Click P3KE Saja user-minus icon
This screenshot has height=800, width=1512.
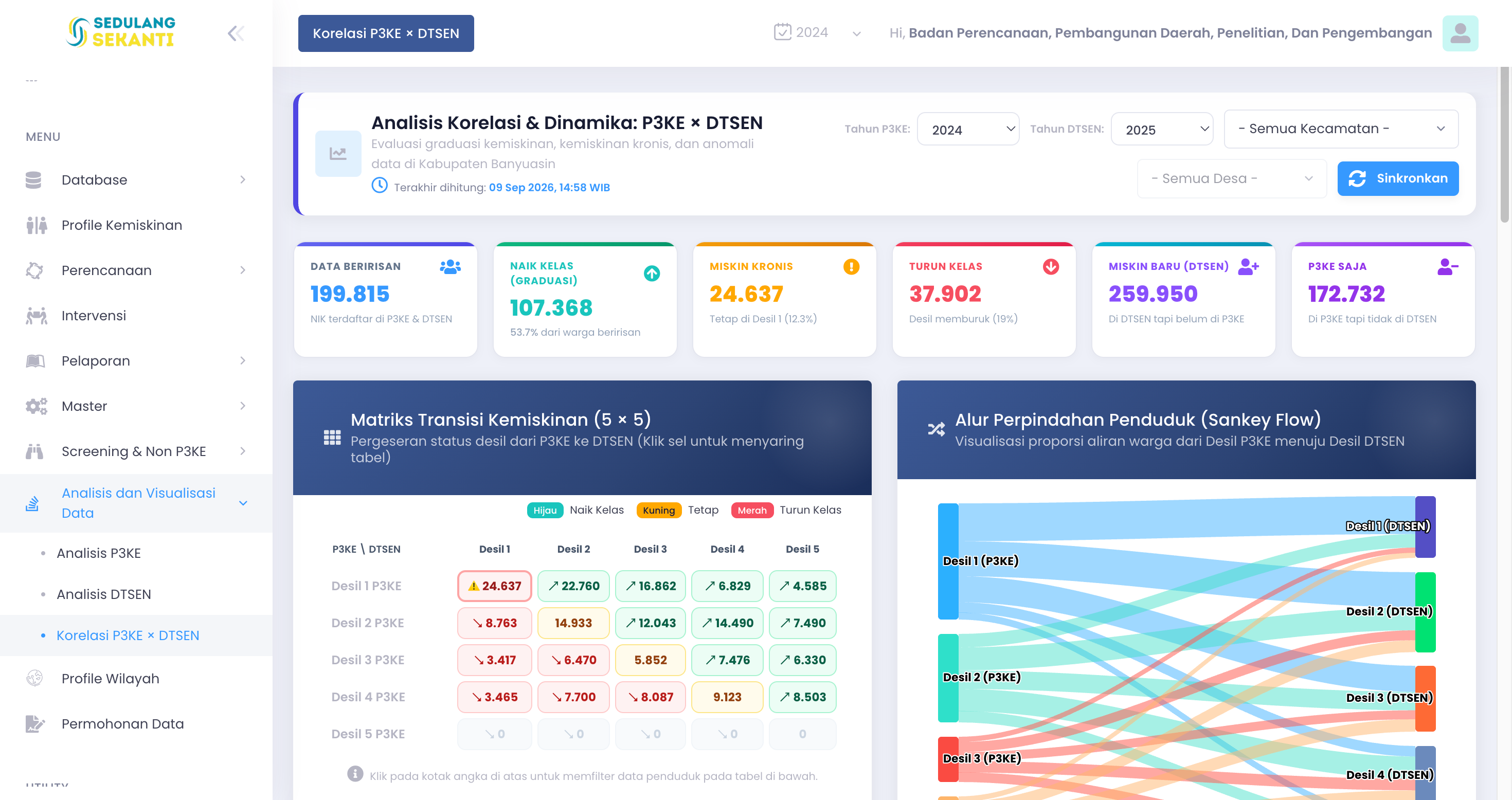click(x=1447, y=267)
